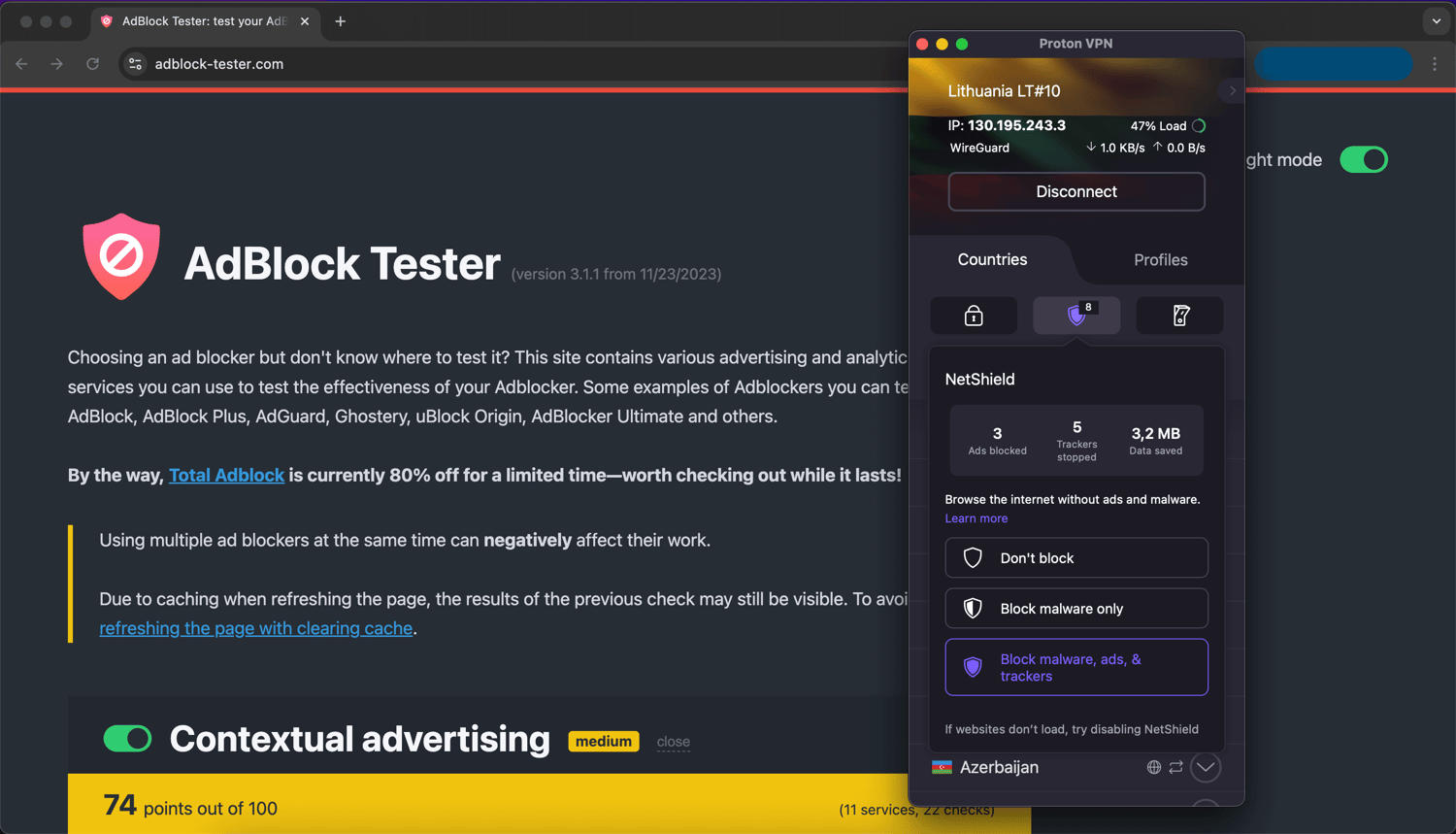This screenshot has width=1456, height=834.
Task: Select the "Don't block" NetShield option
Action: 1076,558
